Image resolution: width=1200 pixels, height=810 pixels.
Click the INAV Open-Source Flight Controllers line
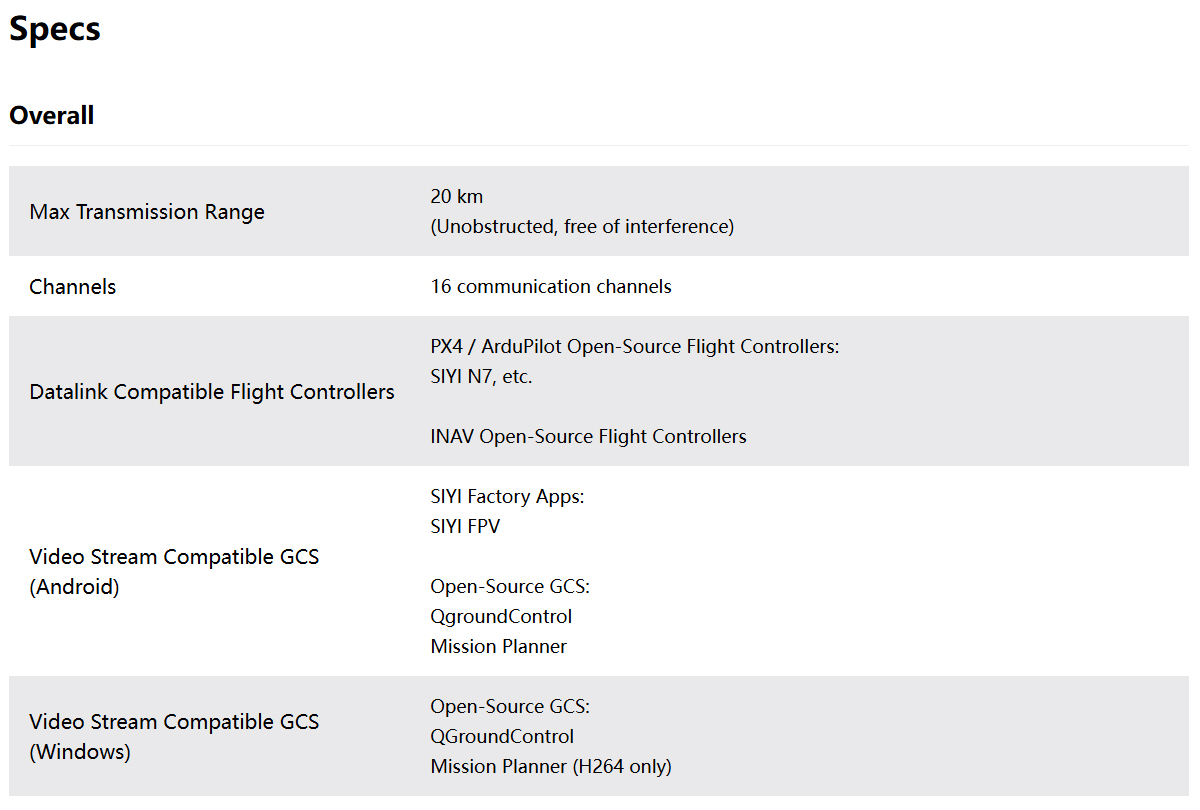pos(588,436)
